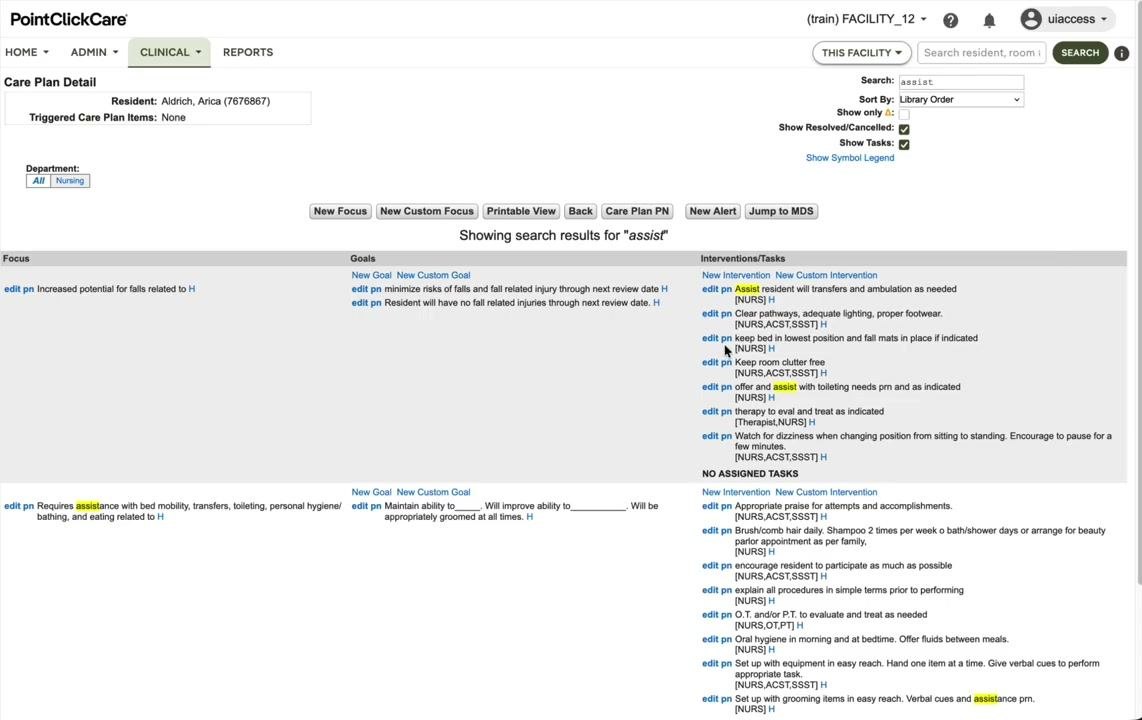Open H icon beside [NURS,OT,PT]
Image resolution: width=1142 pixels, height=720 pixels.
click(800, 625)
